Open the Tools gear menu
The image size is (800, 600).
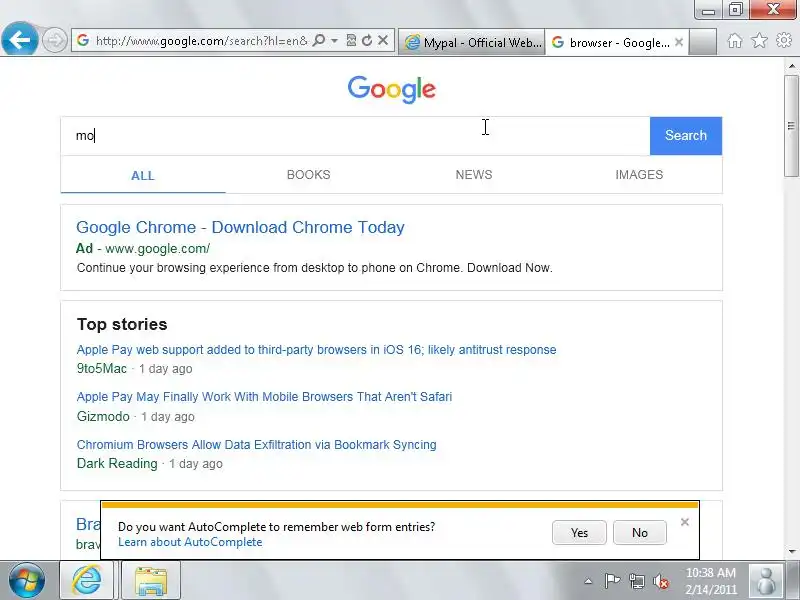click(784, 40)
